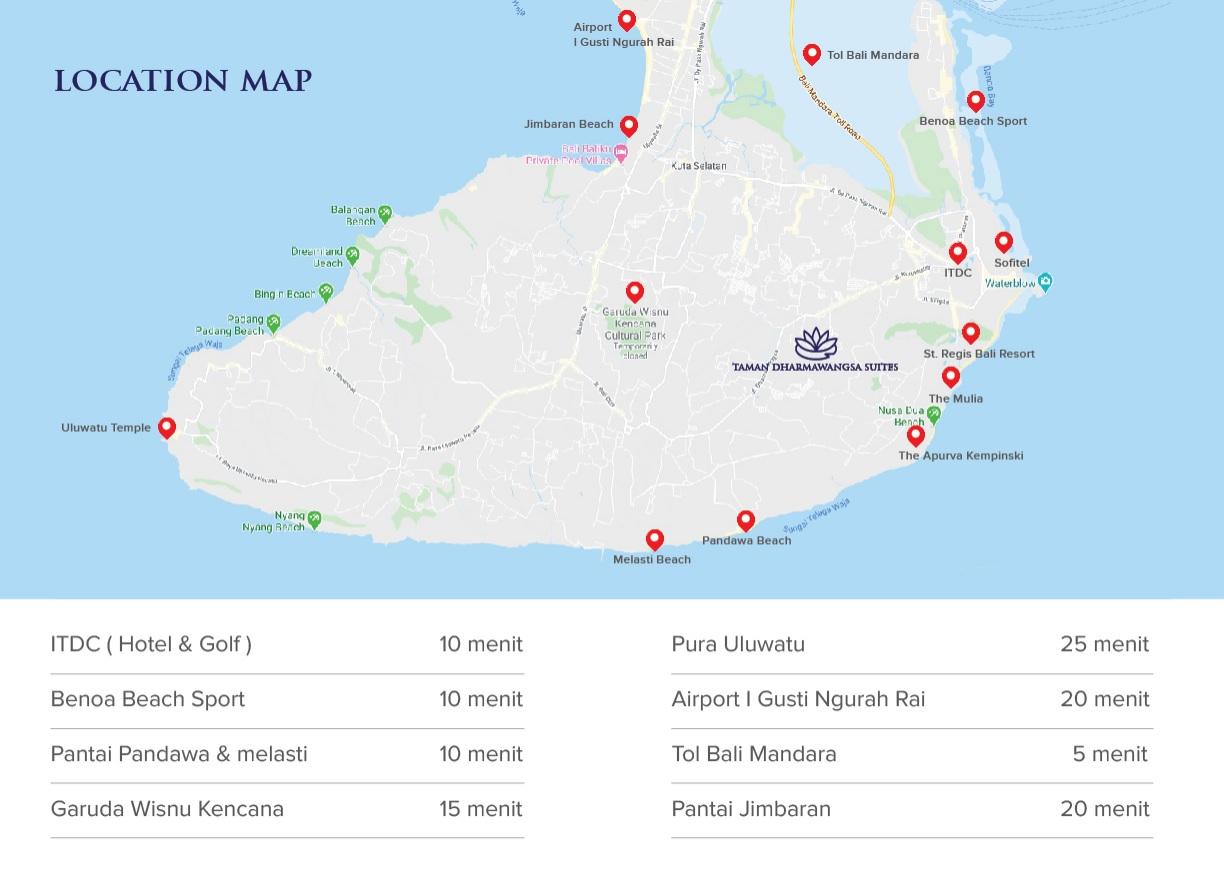Image resolution: width=1224 pixels, height=870 pixels.
Task: Click the red pin above Sofitel
Action: pyautogui.click(x=1004, y=242)
